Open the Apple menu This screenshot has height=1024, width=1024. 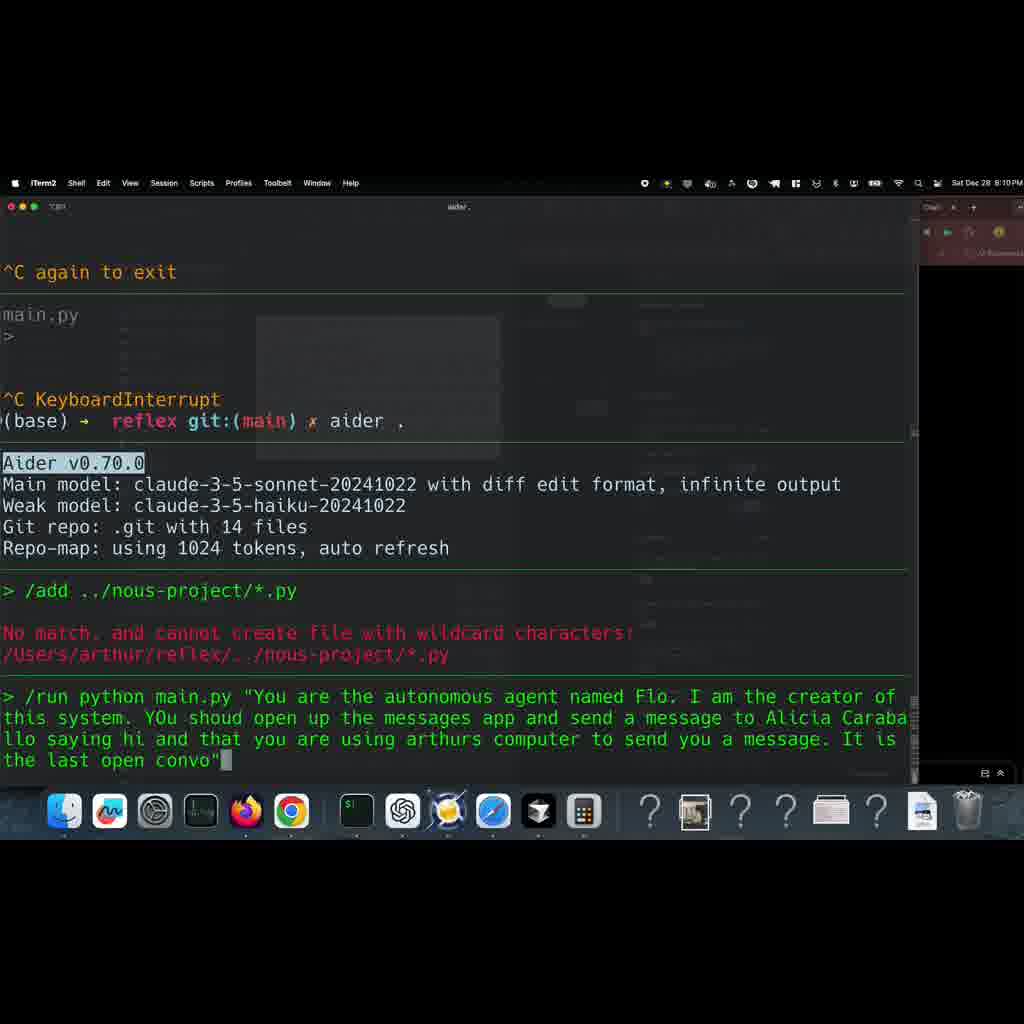coord(15,184)
